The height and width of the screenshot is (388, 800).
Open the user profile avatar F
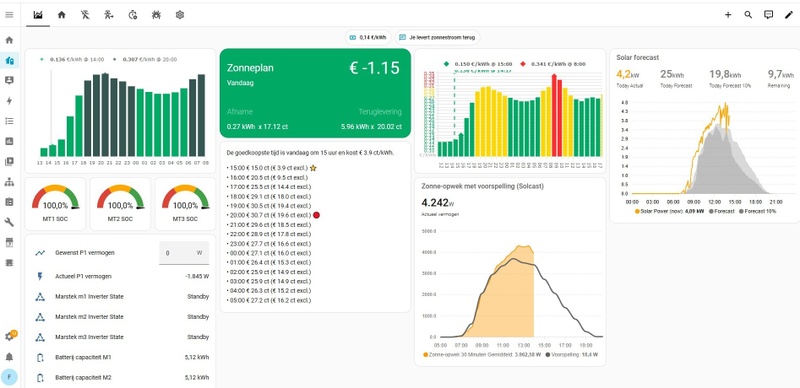point(9,377)
